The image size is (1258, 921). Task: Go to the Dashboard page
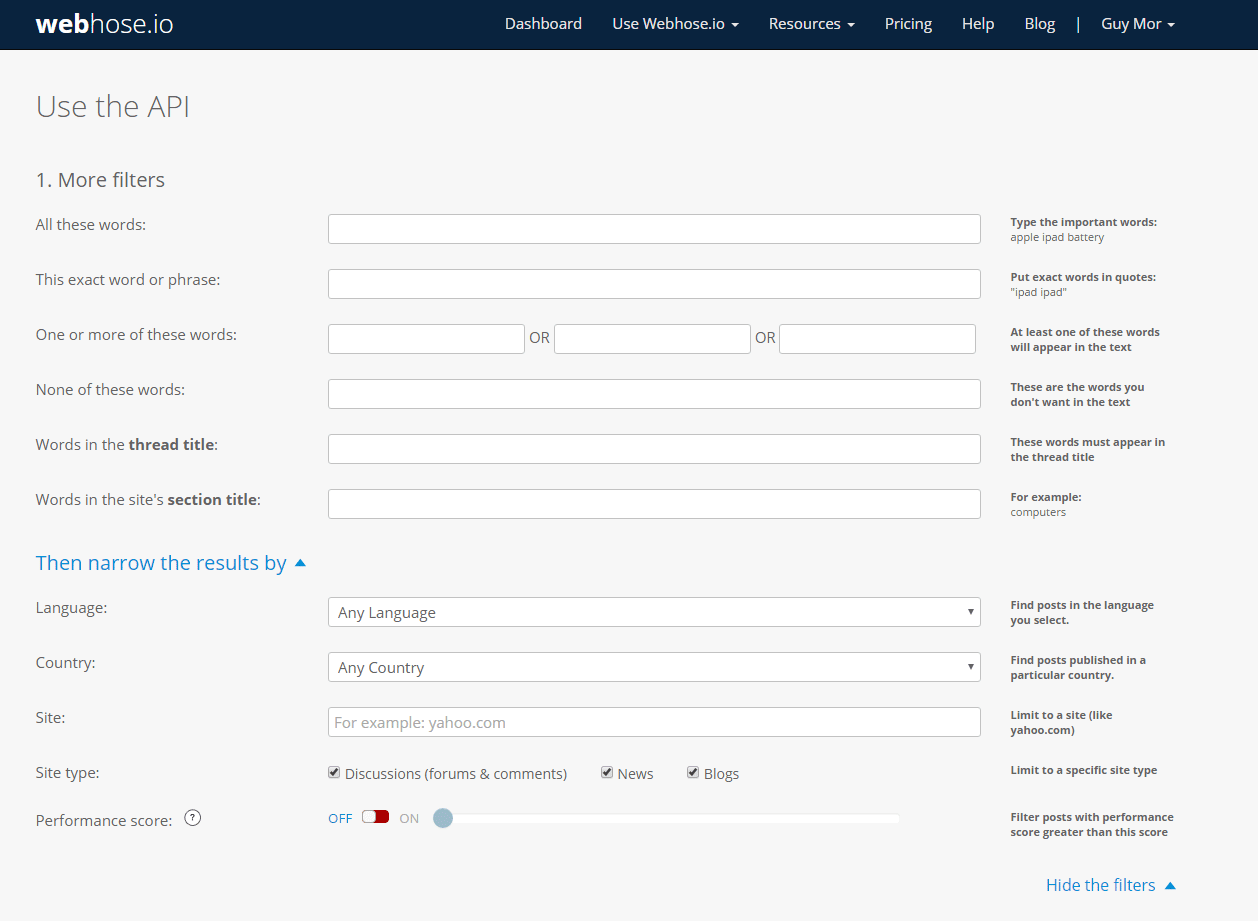tap(543, 24)
